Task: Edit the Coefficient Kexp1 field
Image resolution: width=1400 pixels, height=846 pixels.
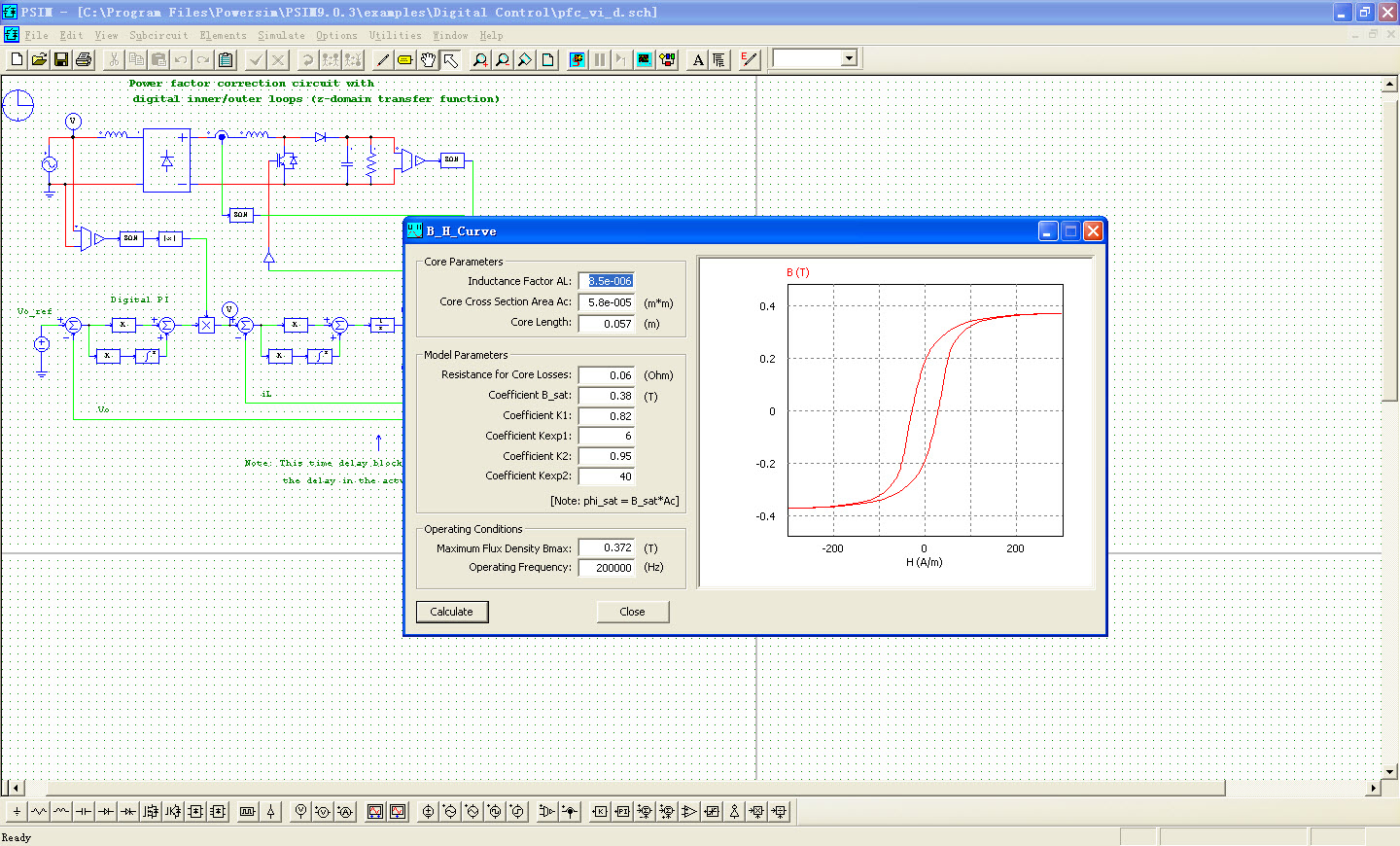Action: click(607, 436)
